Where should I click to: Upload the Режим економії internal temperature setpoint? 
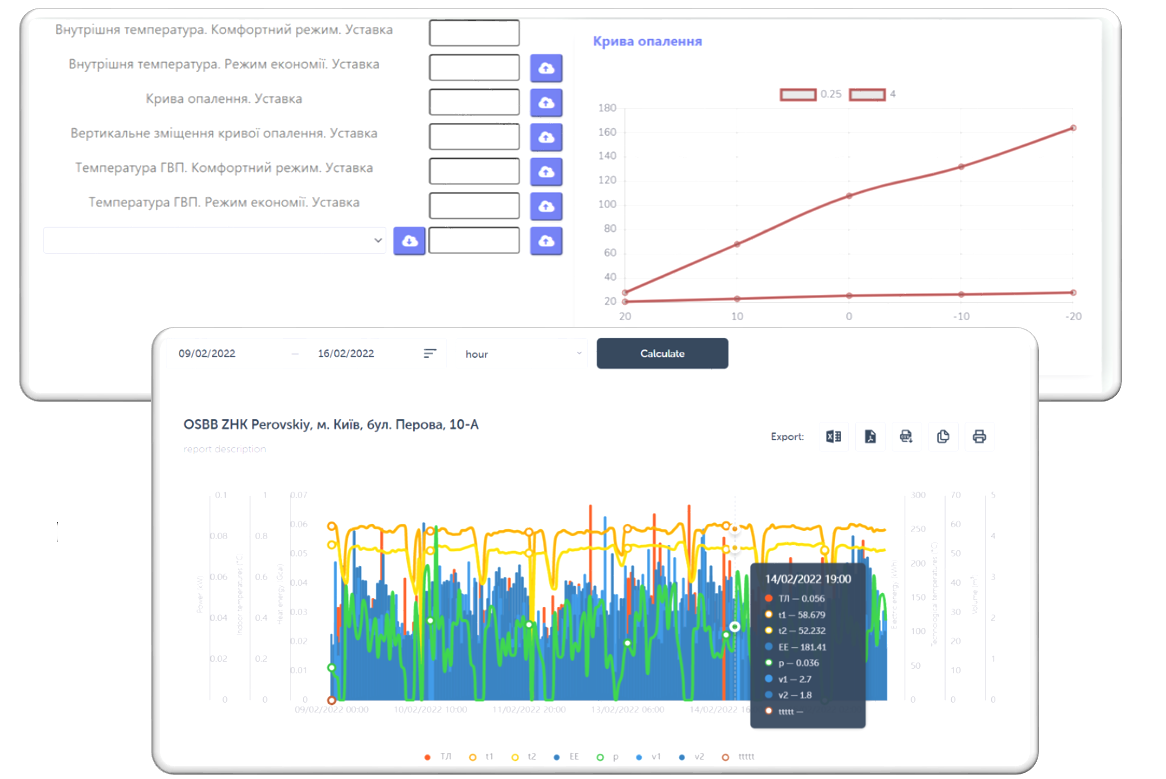pos(546,68)
